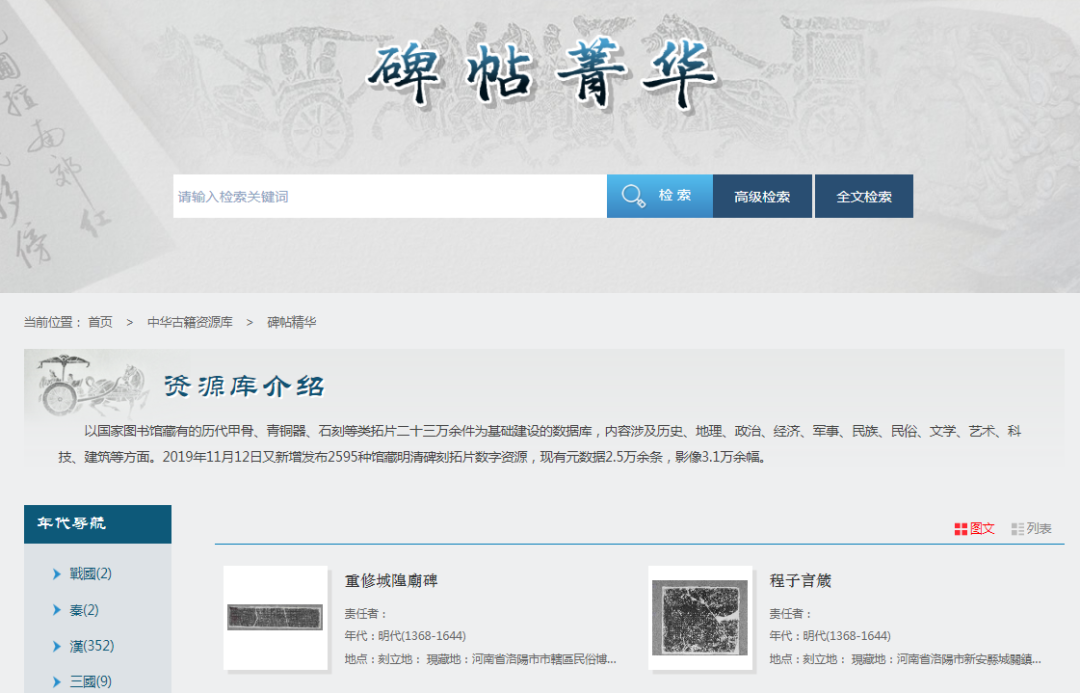The image size is (1080, 693).
Task: Open the 程子言箴 title link
Action: click(x=800, y=580)
